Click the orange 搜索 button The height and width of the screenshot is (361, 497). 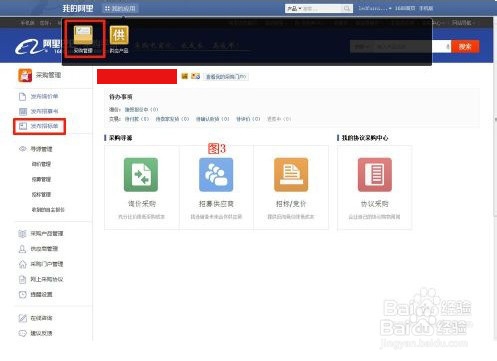(466, 47)
